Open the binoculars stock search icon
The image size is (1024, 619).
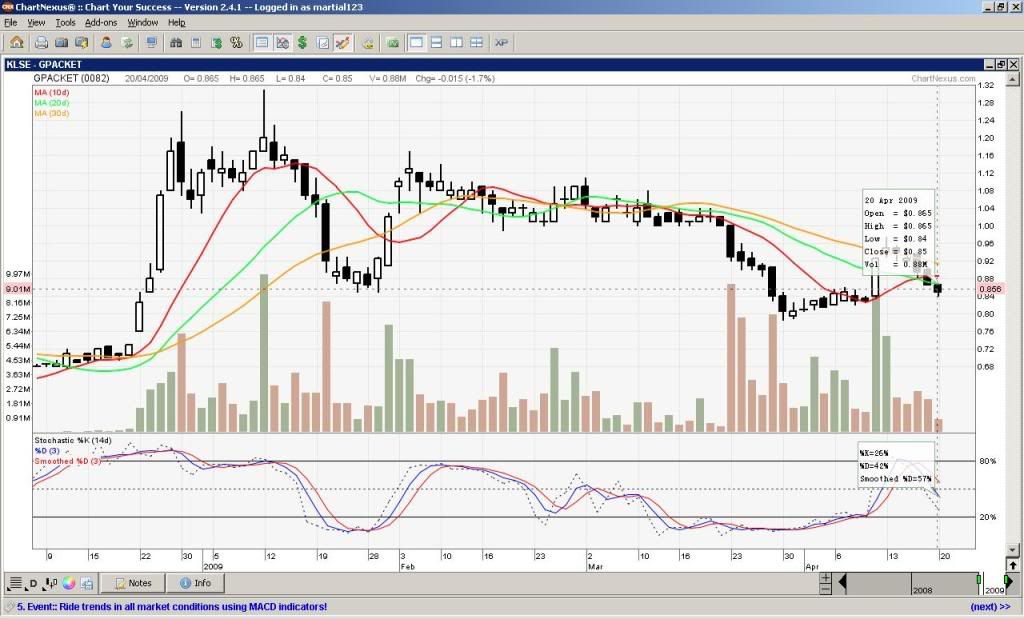176,42
